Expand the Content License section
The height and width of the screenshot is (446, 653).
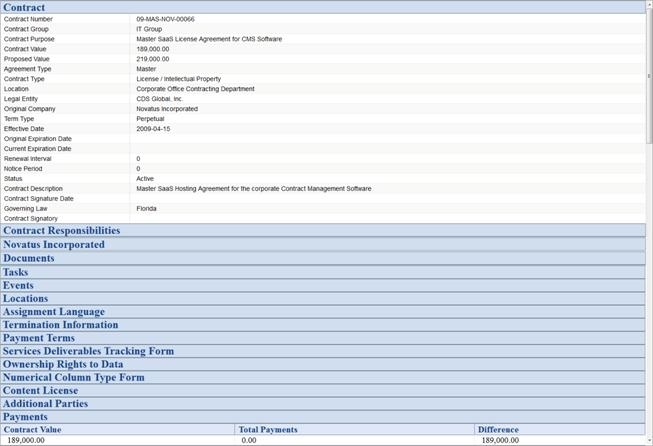click(x=323, y=391)
